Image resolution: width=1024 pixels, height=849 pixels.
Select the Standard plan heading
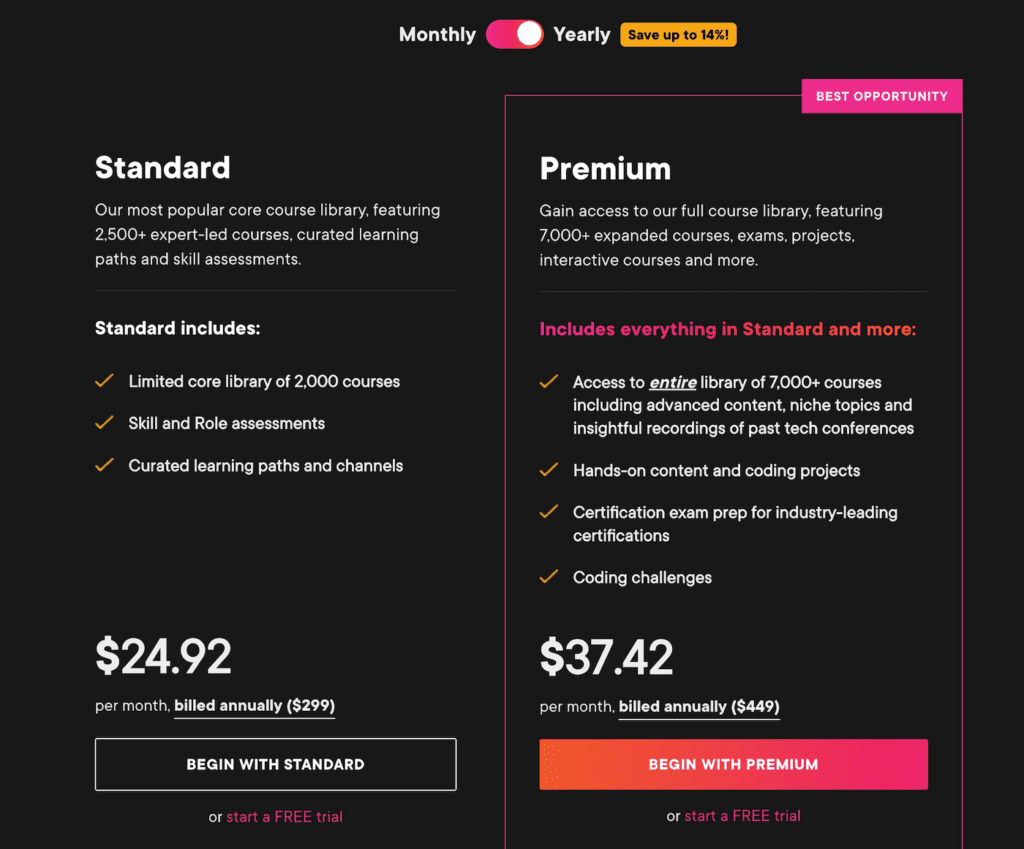[x=162, y=167]
